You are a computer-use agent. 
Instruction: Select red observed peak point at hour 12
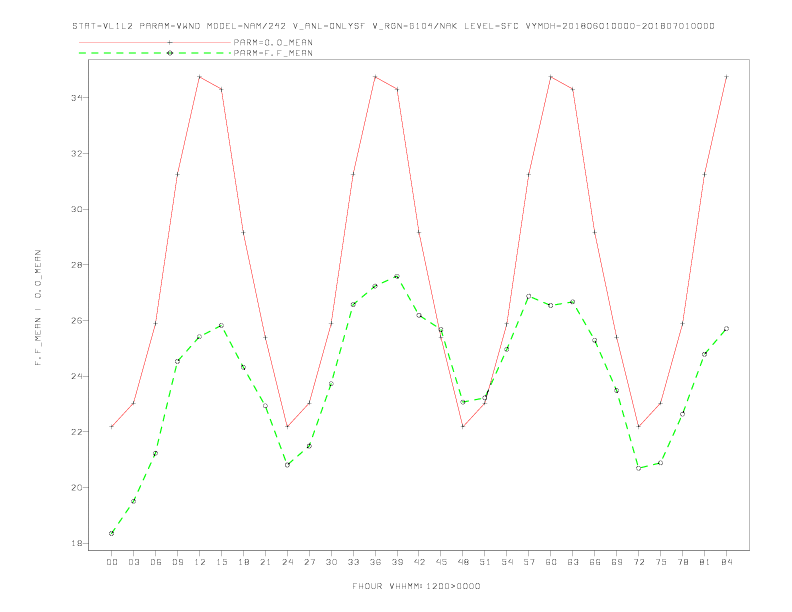pos(200,77)
